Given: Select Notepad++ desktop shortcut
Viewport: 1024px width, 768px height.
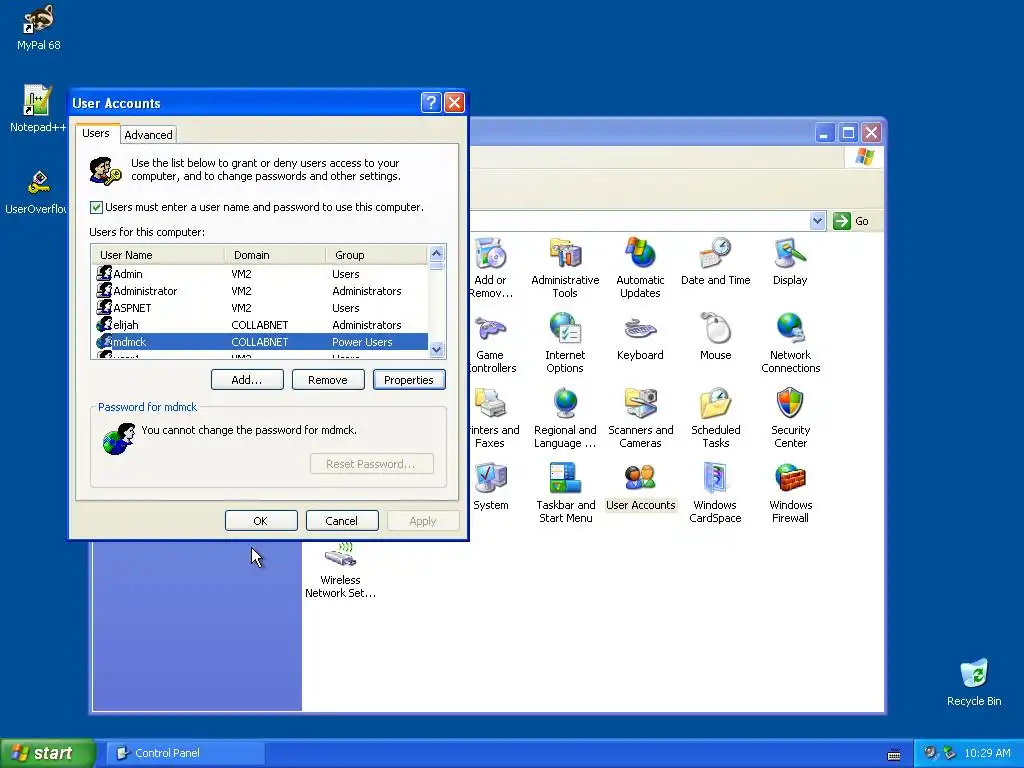Looking at the screenshot, I should [37, 109].
